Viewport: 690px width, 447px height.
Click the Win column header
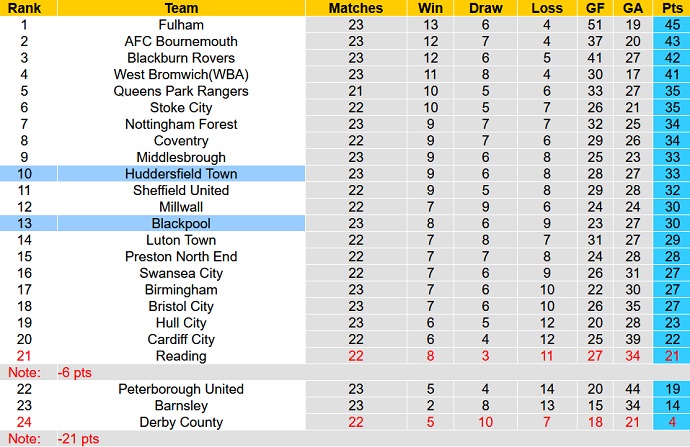(x=431, y=8)
